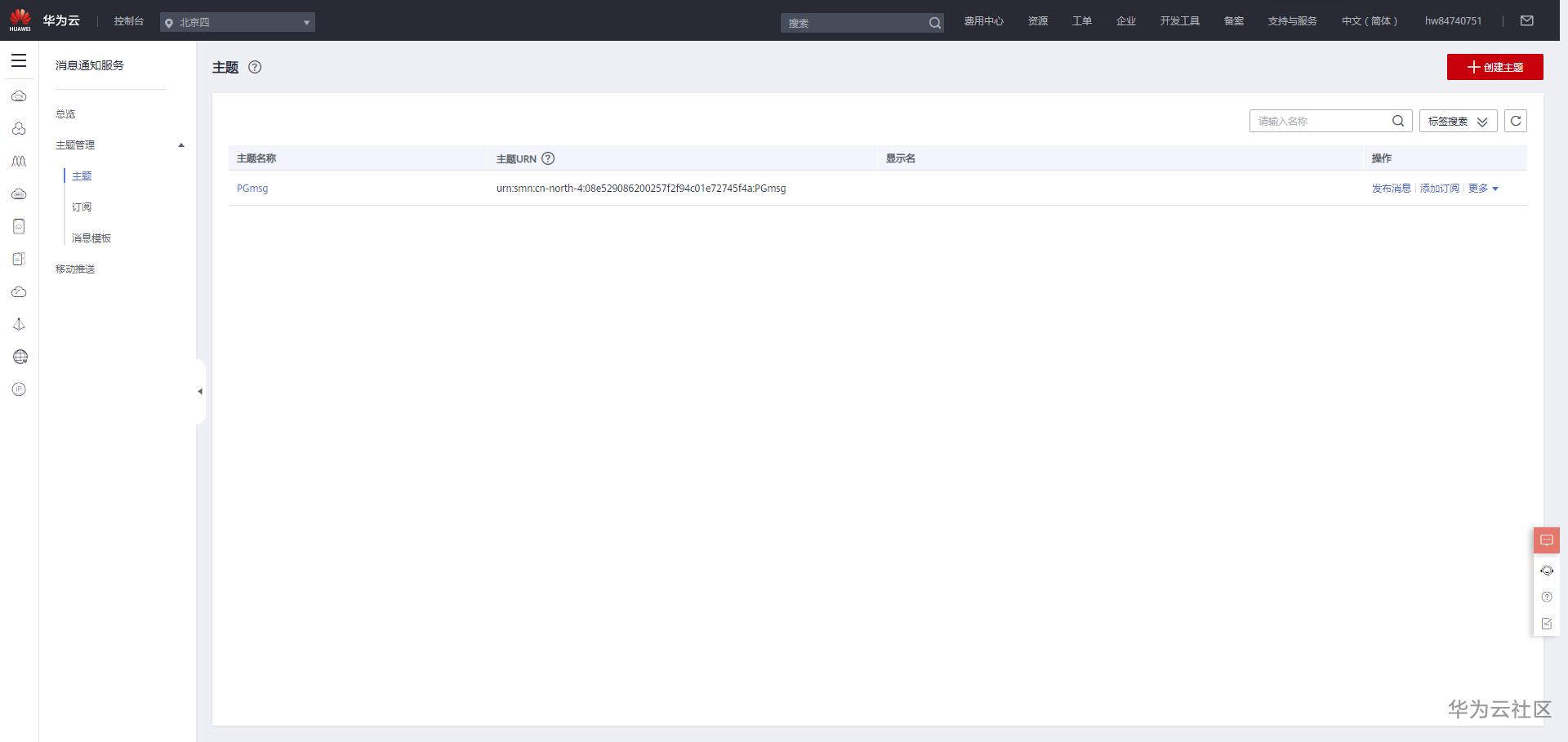Open 移动推送 in the sidebar
The width and height of the screenshot is (1568, 742).
tap(75, 269)
